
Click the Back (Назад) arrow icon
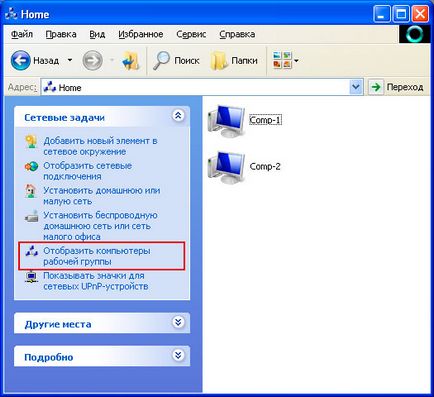click(x=20, y=60)
